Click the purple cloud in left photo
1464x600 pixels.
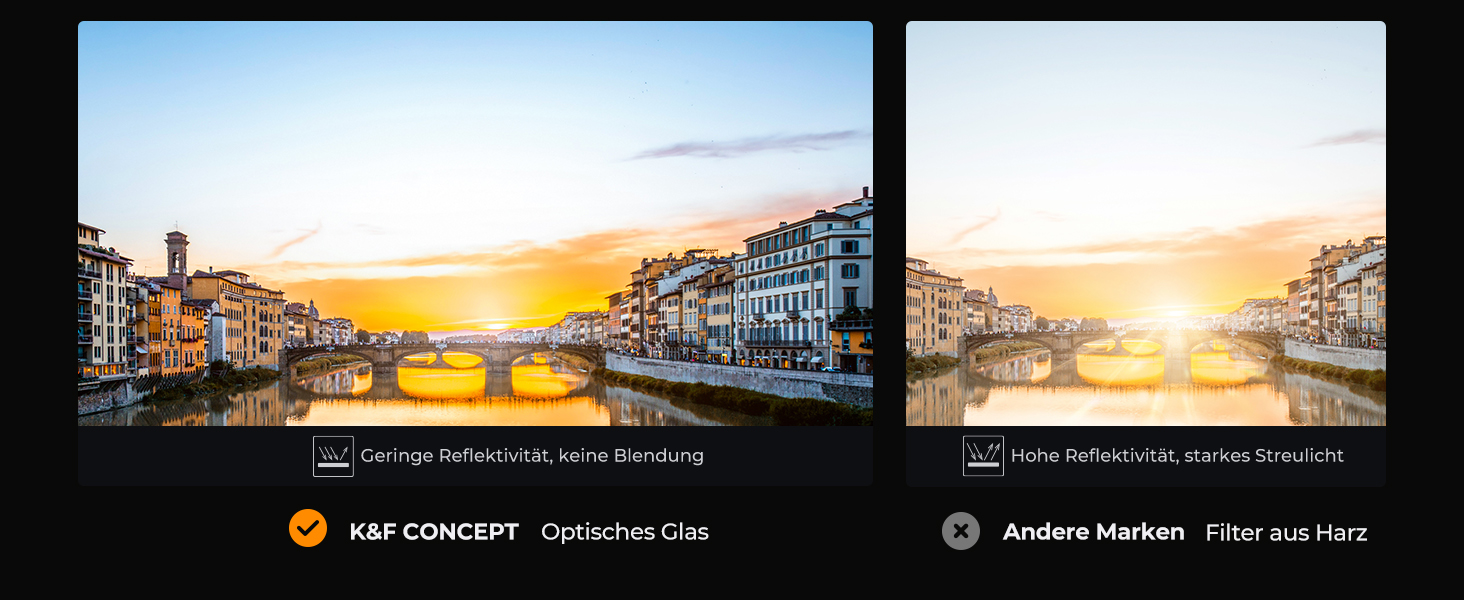pyautogui.click(x=745, y=144)
